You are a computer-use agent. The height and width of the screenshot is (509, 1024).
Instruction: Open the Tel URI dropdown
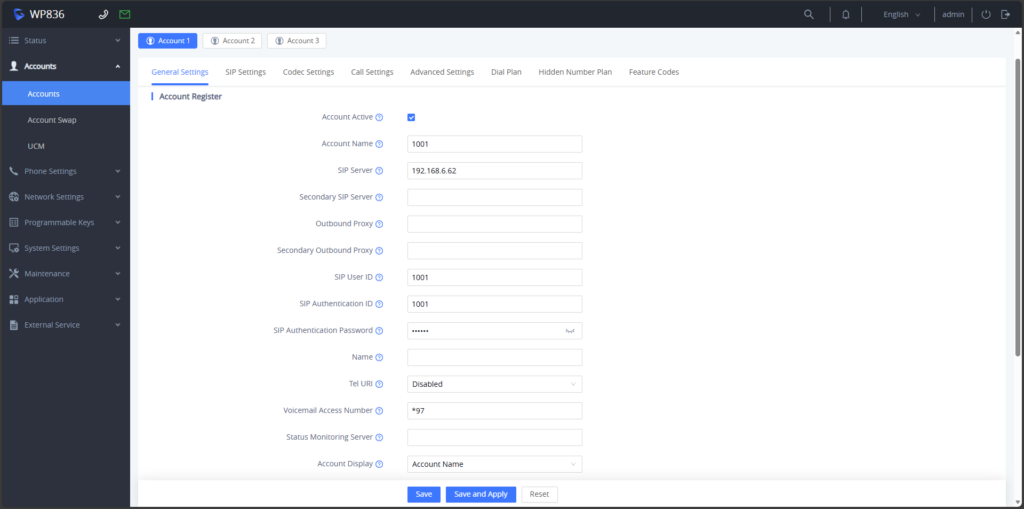coord(494,384)
